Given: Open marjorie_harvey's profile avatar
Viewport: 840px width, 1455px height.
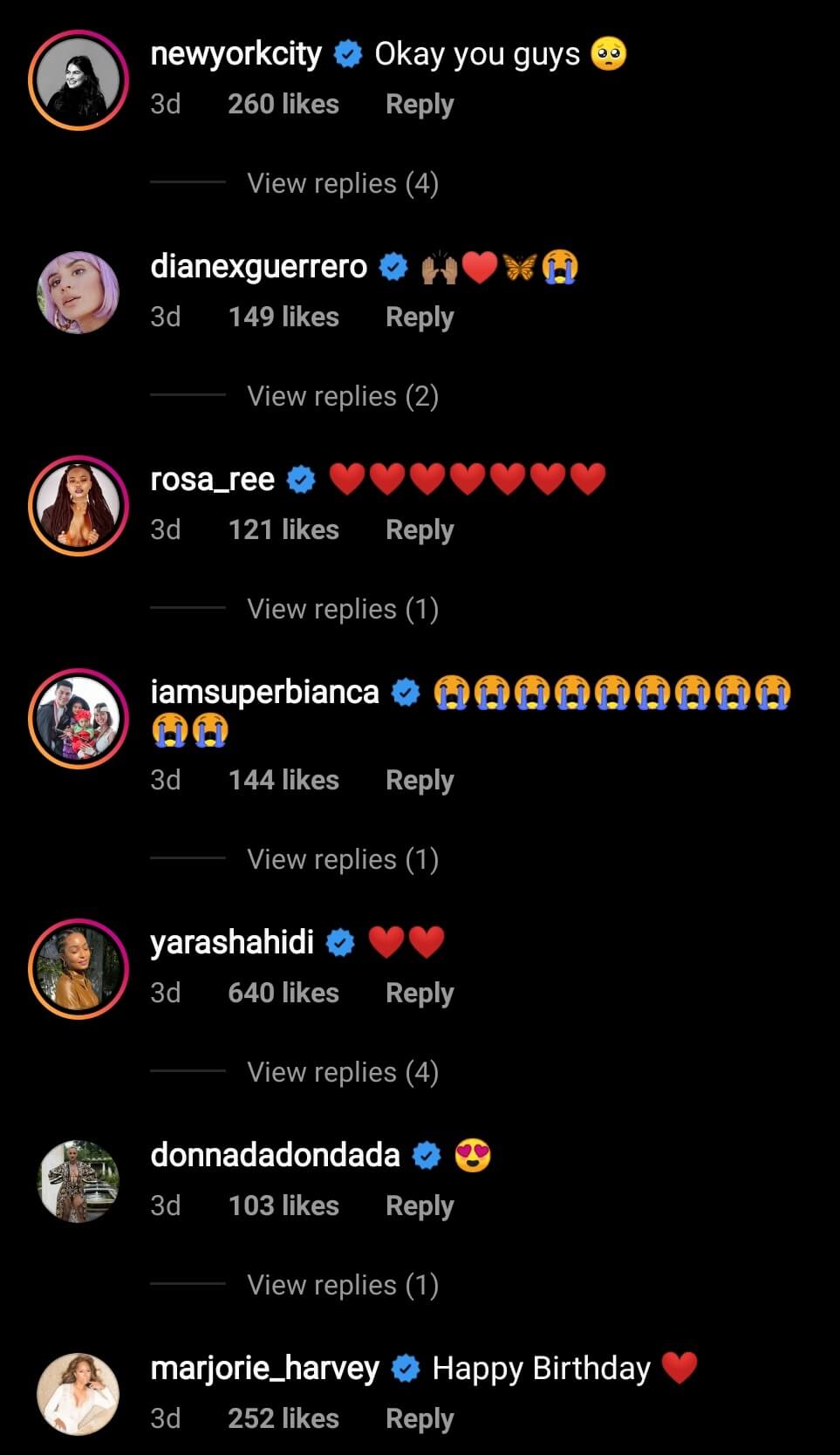Looking at the screenshot, I should tap(79, 1394).
